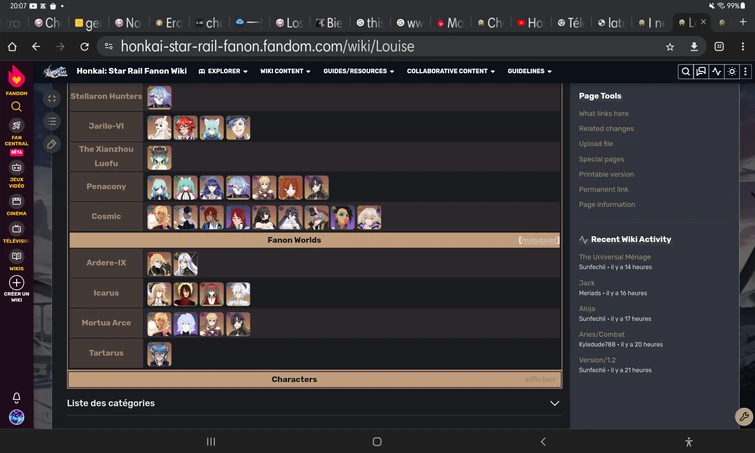Open the admin wrench tool button
This screenshot has width=755, height=453.
(x=744, y=416)
